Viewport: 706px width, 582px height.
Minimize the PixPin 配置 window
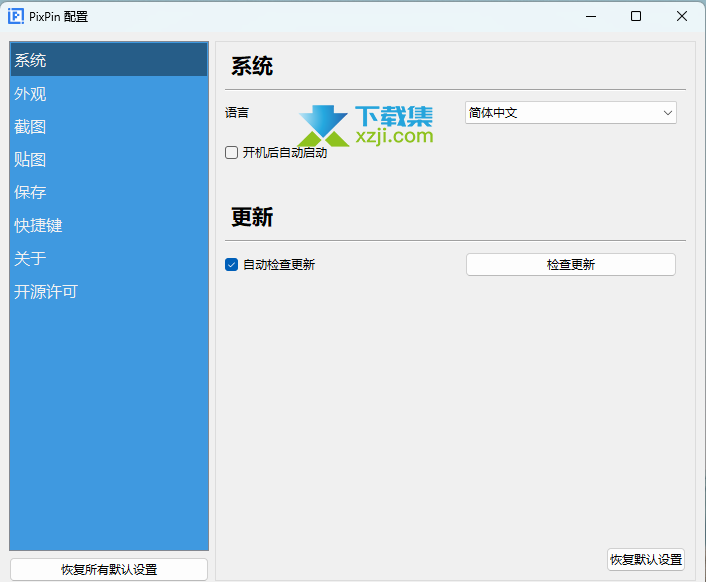click(x=591, y=17)
